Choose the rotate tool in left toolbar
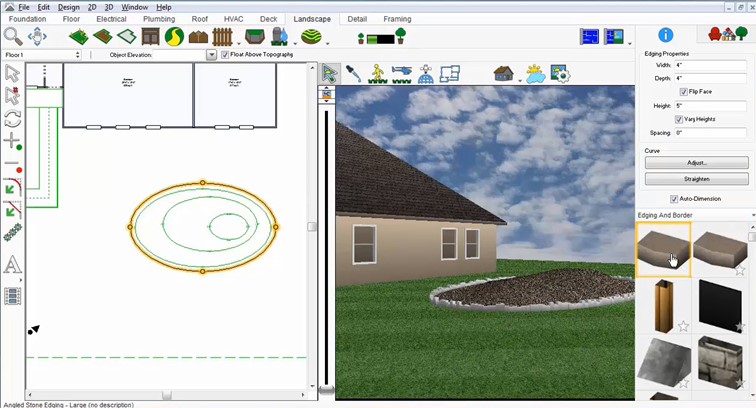The image size is (756, 408). (12, 117)
